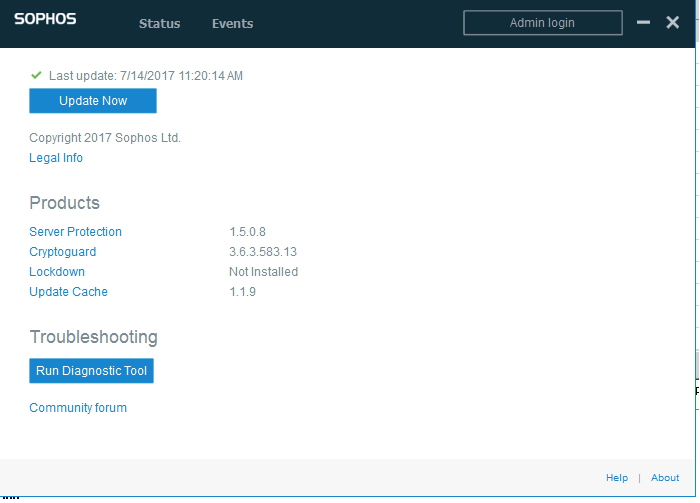
Task: Open the Help link
Action: 617,478
